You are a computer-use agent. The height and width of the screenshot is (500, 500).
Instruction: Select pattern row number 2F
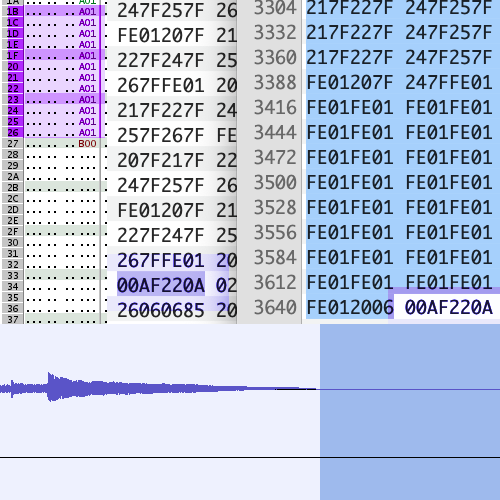(x=13, y=232)
